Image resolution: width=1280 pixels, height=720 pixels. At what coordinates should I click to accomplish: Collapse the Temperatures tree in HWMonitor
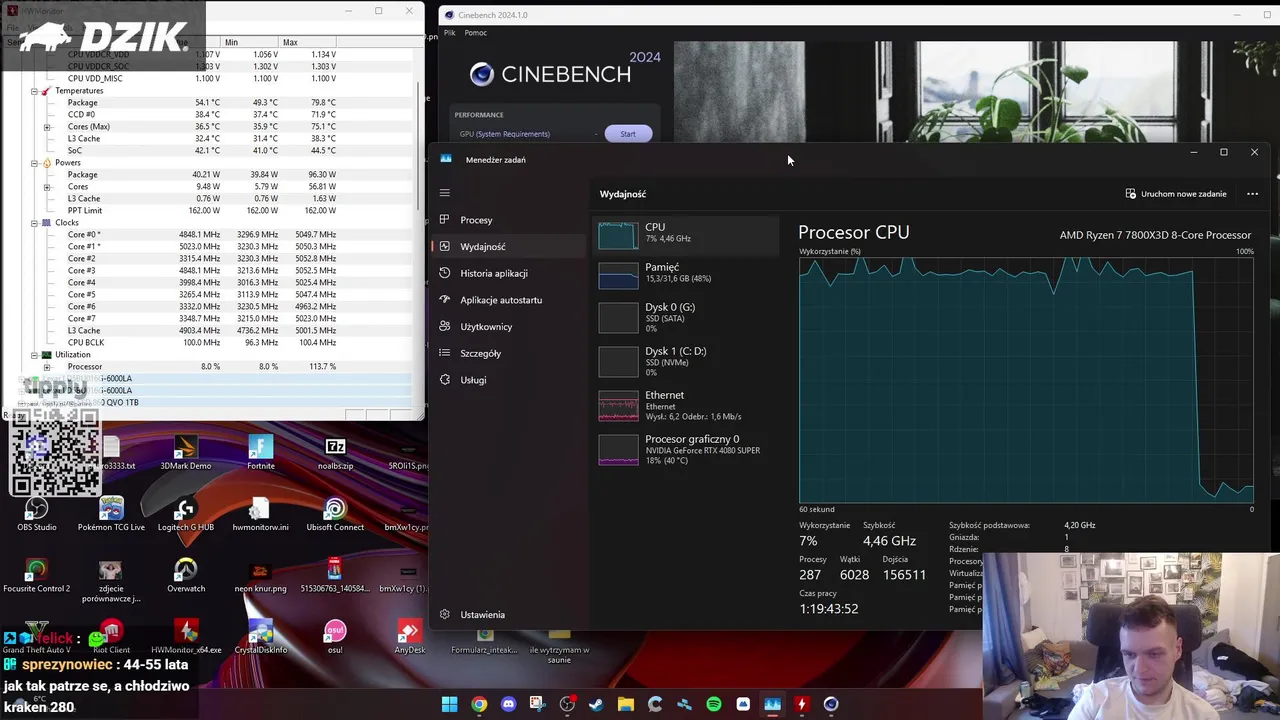[34, 91]
